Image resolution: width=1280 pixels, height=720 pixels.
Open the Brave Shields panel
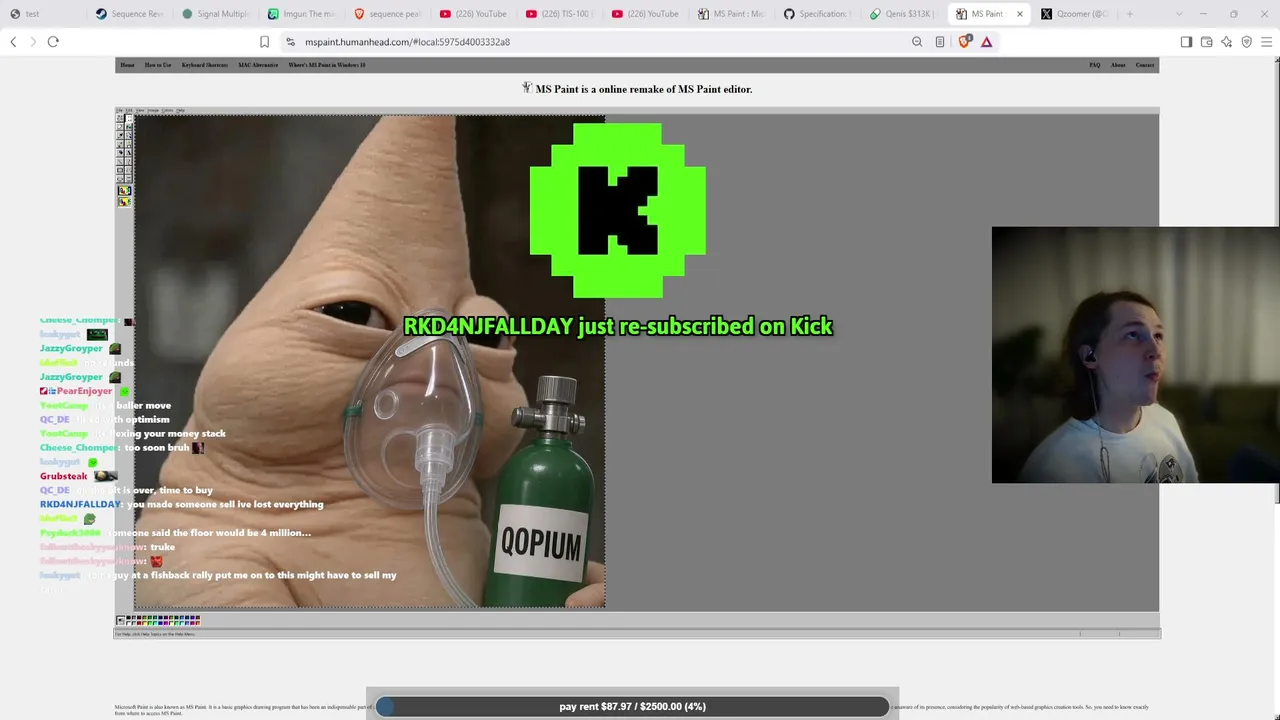[965, 42]
